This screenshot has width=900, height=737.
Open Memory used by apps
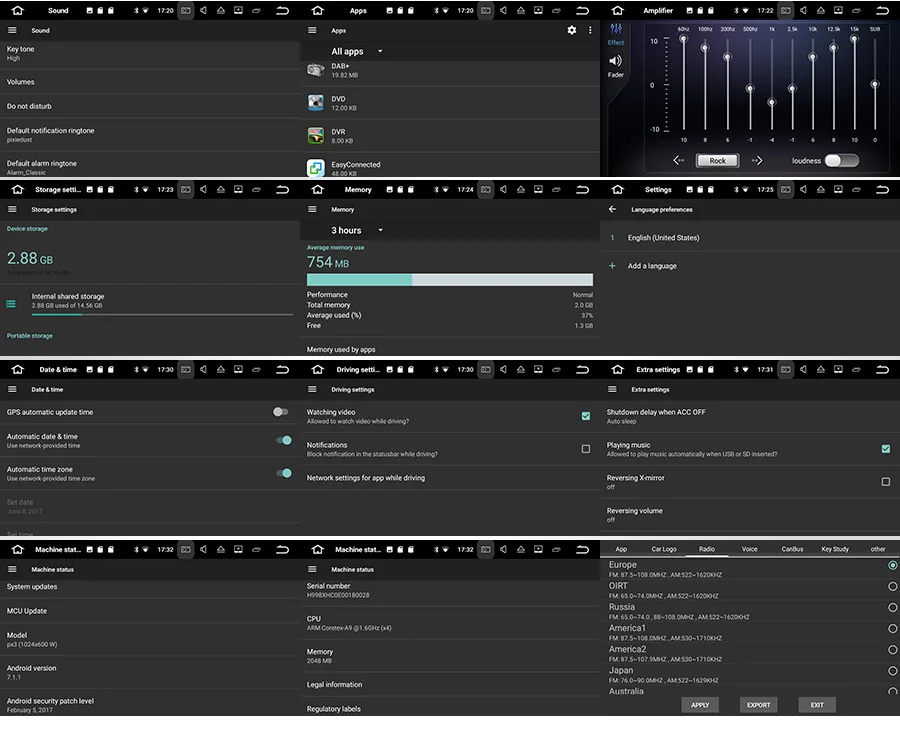(449, 349)
